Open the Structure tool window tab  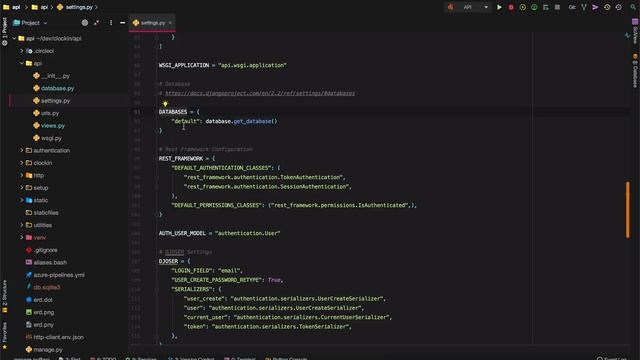click(x=4, y=296)
